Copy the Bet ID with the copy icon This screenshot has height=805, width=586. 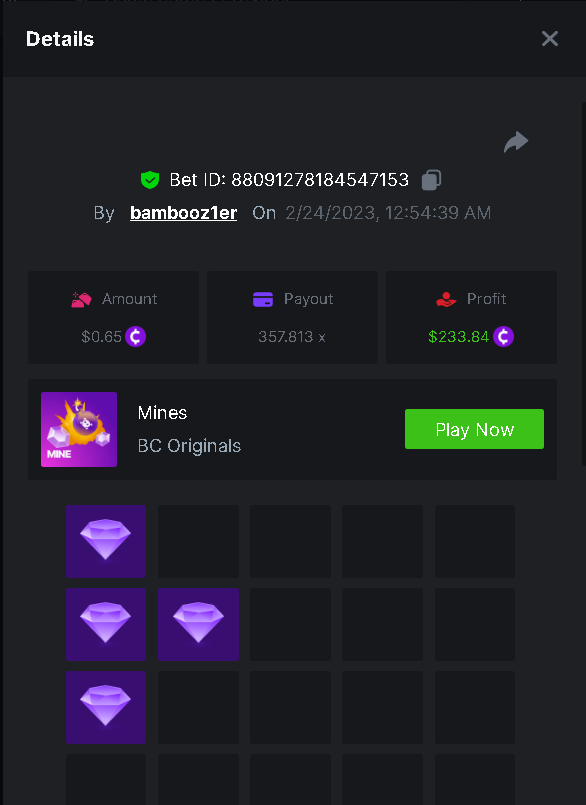click(x=431, y=180)
